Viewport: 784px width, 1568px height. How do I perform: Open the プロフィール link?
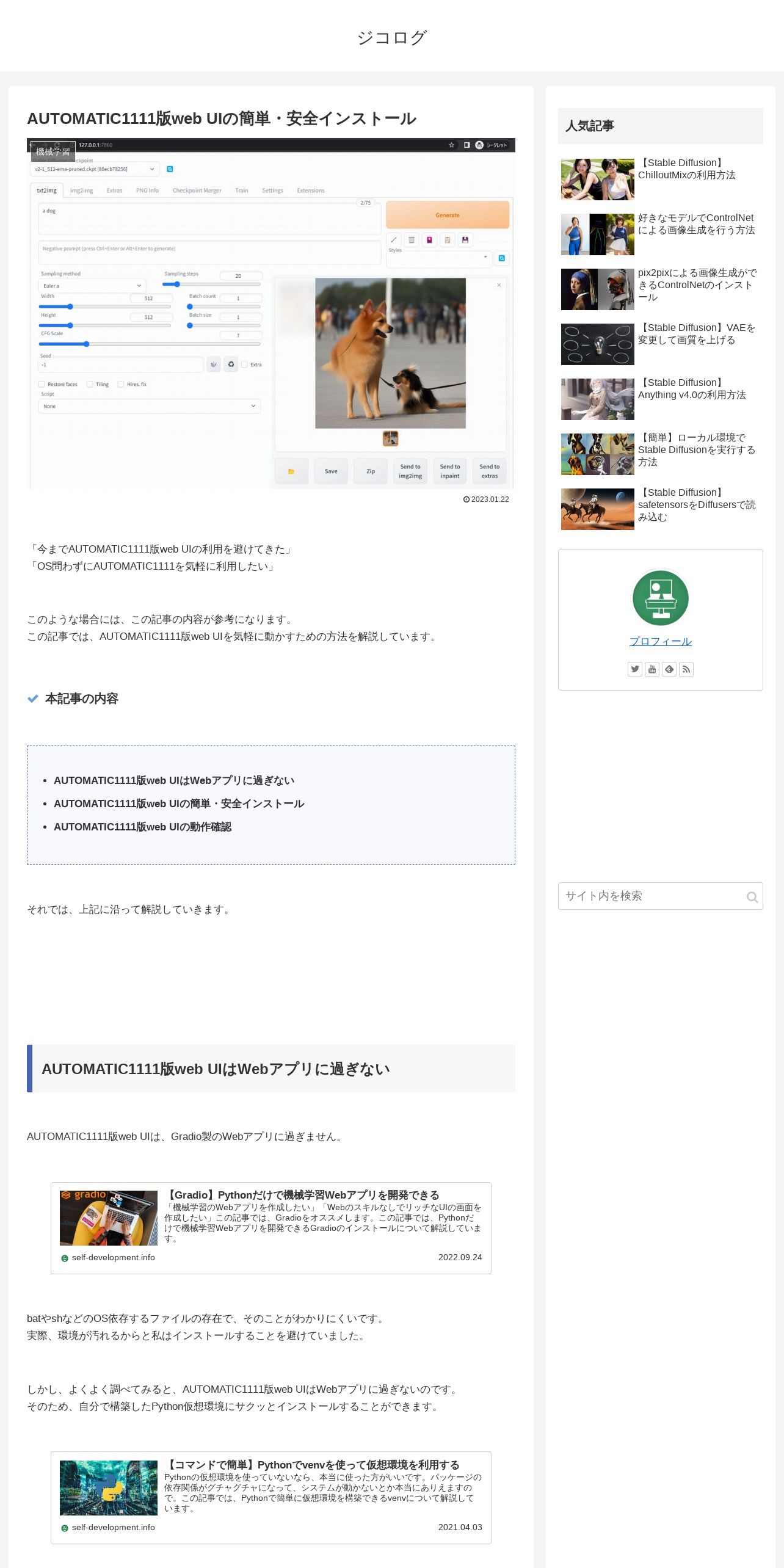(x=661, y=641)
